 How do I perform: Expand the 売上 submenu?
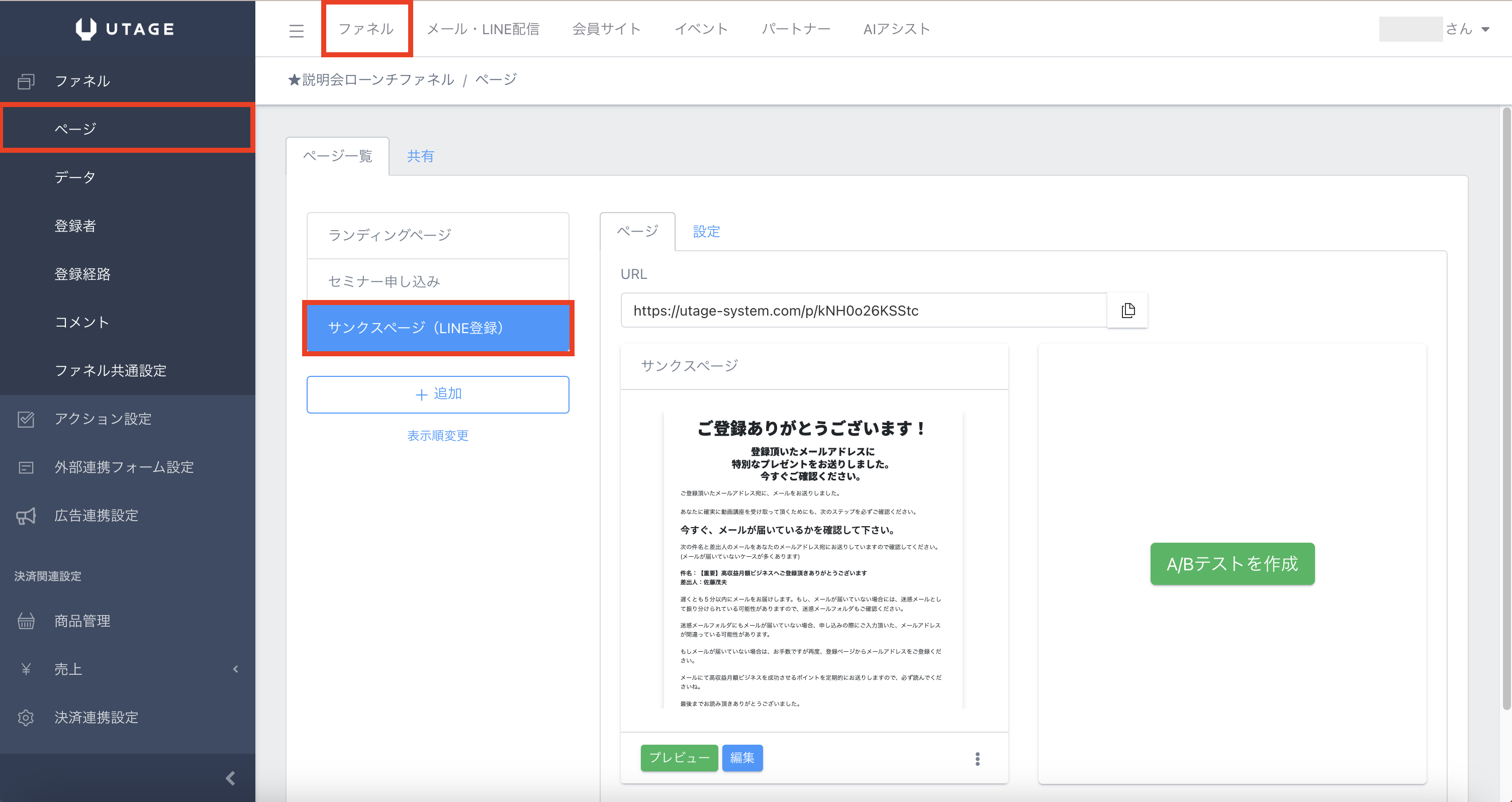tap(235, 669)
